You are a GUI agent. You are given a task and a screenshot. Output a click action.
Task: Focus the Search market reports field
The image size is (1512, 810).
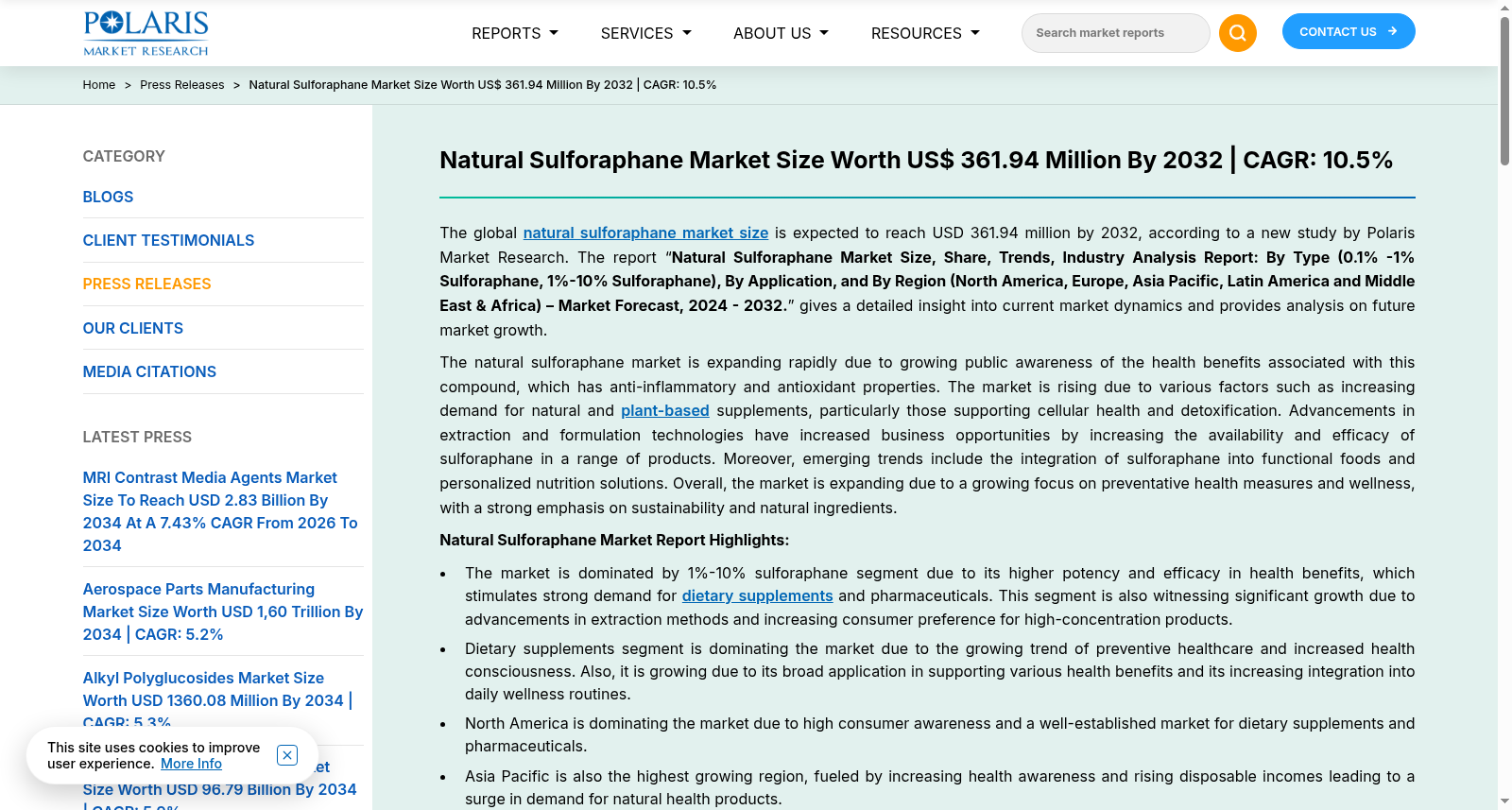pos(1115,33)
